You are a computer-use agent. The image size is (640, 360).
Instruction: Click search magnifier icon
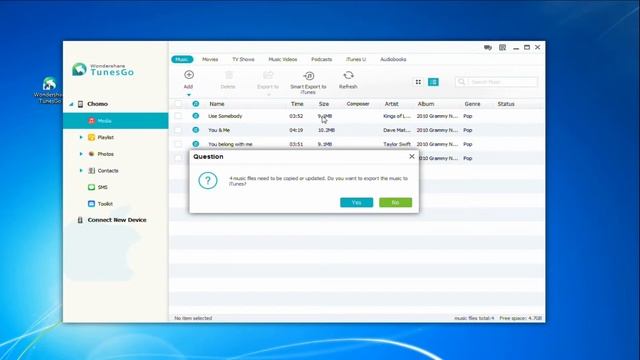click(x=462, y=82)
